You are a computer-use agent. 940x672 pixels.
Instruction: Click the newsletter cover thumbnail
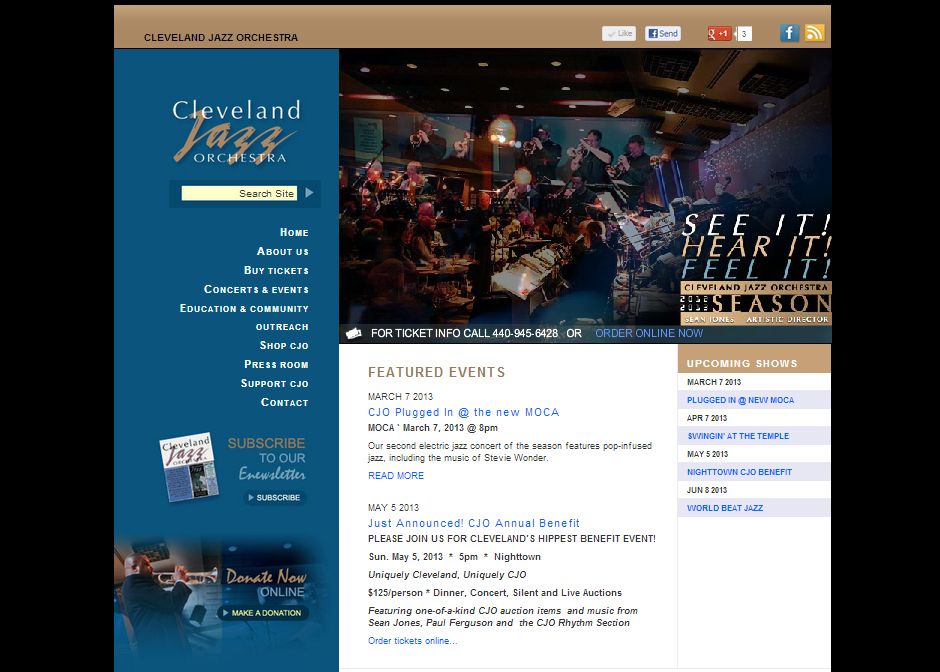point(189,467)
